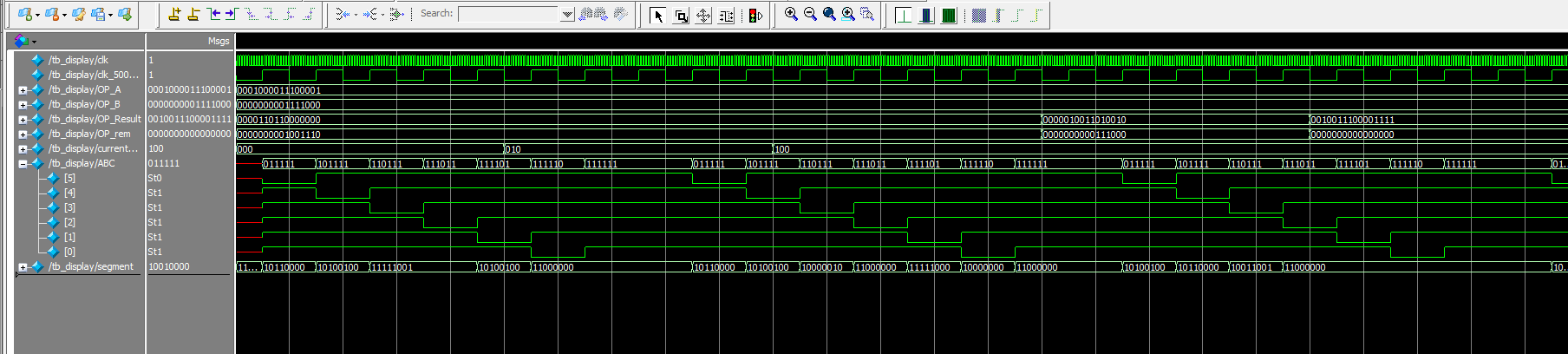Jump to previous transition with blue left arrow
The height and width of the screenshot is (354, 1568).
point(213,14)
